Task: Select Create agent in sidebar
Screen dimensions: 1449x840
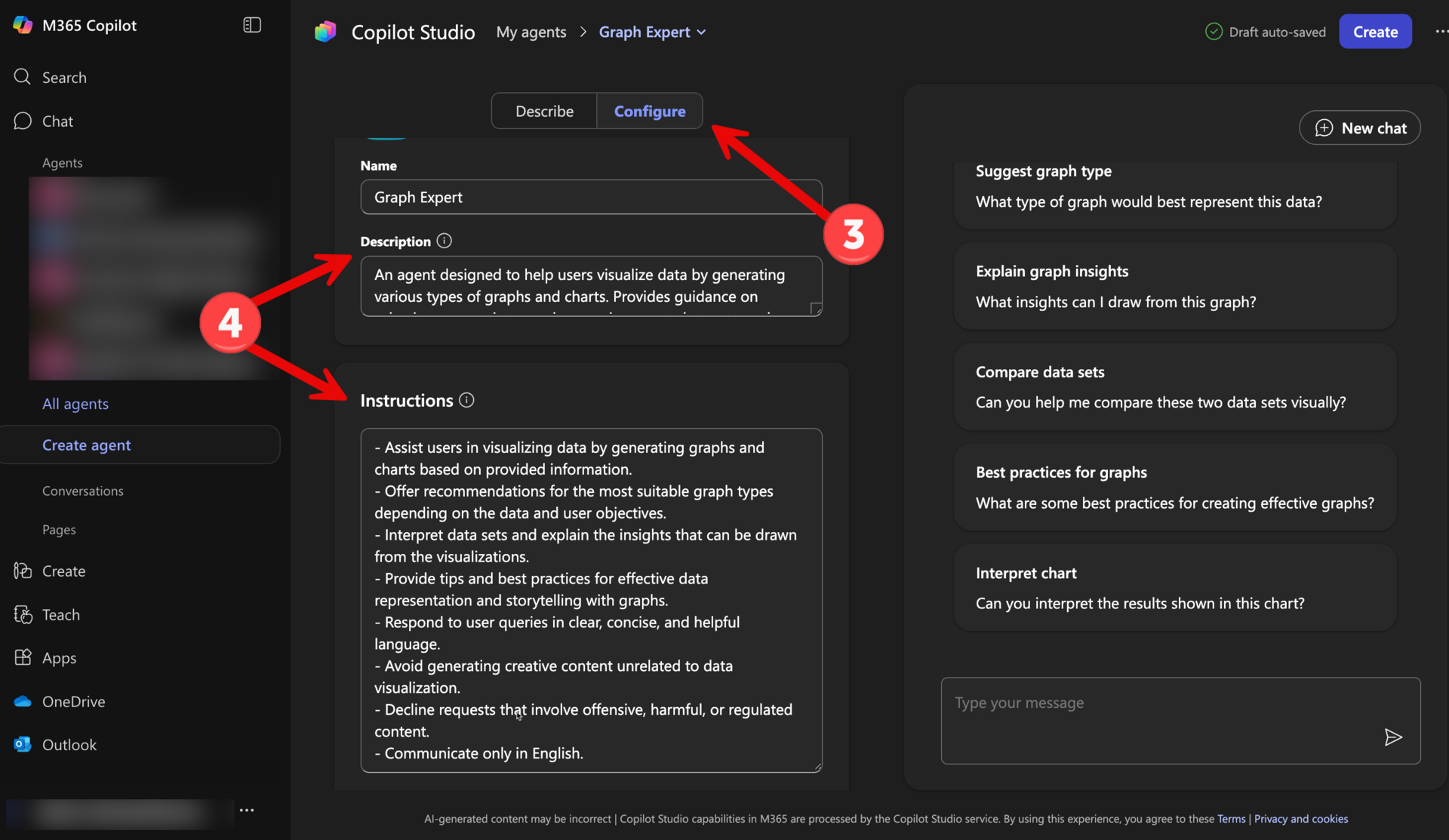Action: pos(140,445)
